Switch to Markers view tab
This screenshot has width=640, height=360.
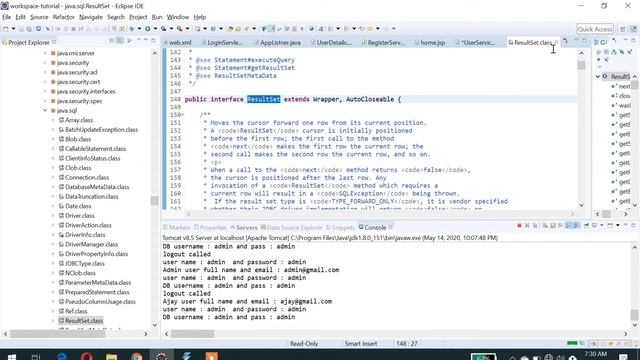click(x=177, y=228)
